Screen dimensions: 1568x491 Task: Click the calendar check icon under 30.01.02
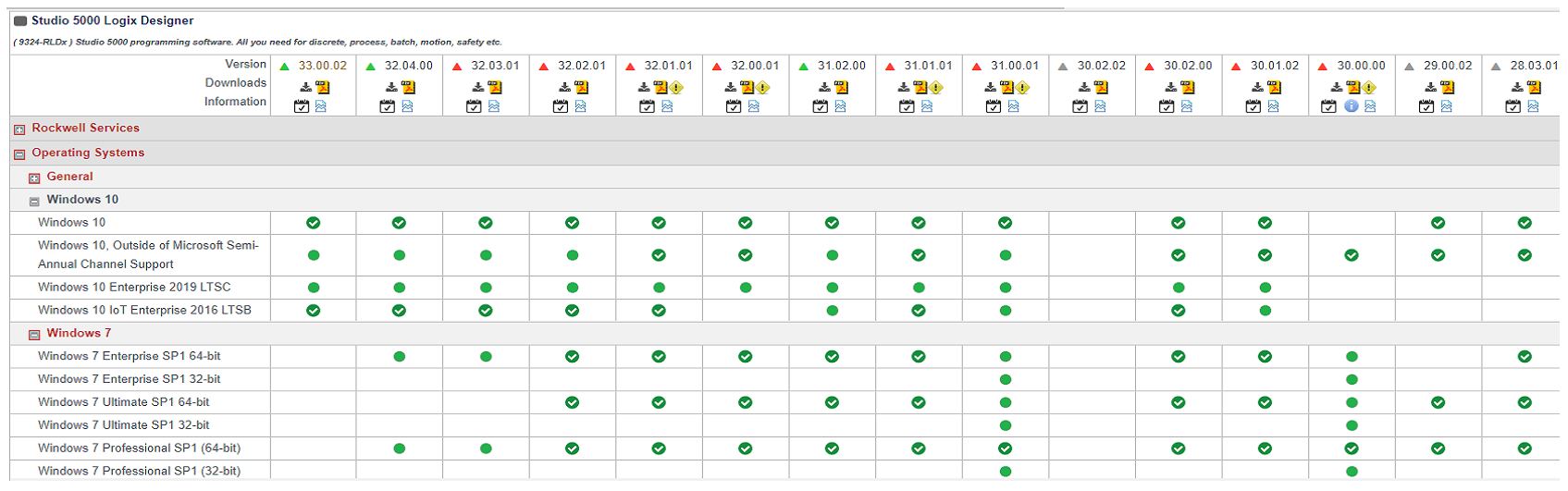pos(1253,106)
